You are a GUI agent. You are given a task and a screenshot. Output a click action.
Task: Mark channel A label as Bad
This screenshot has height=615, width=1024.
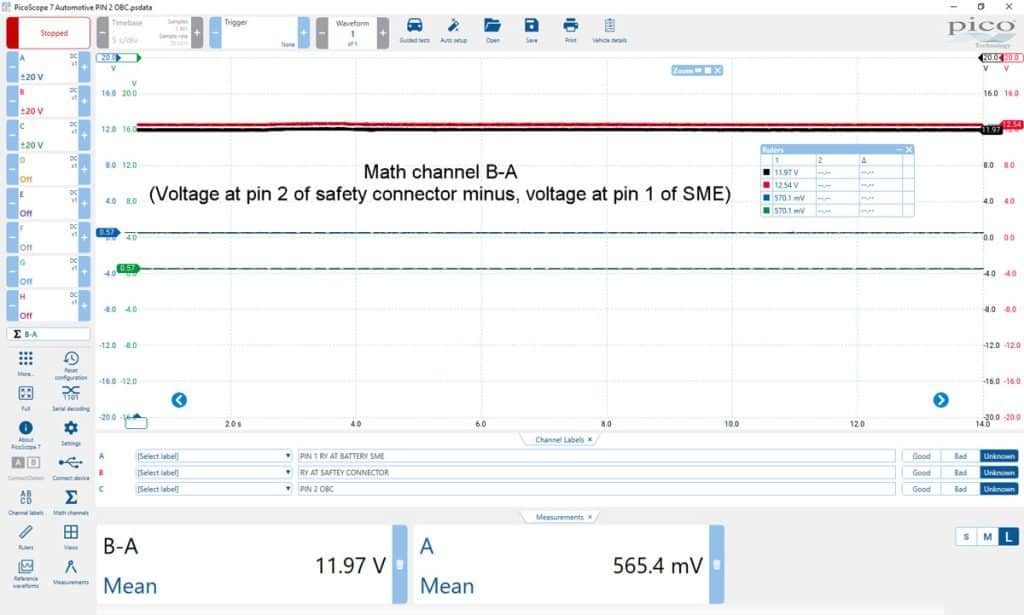tap(960, 456)
